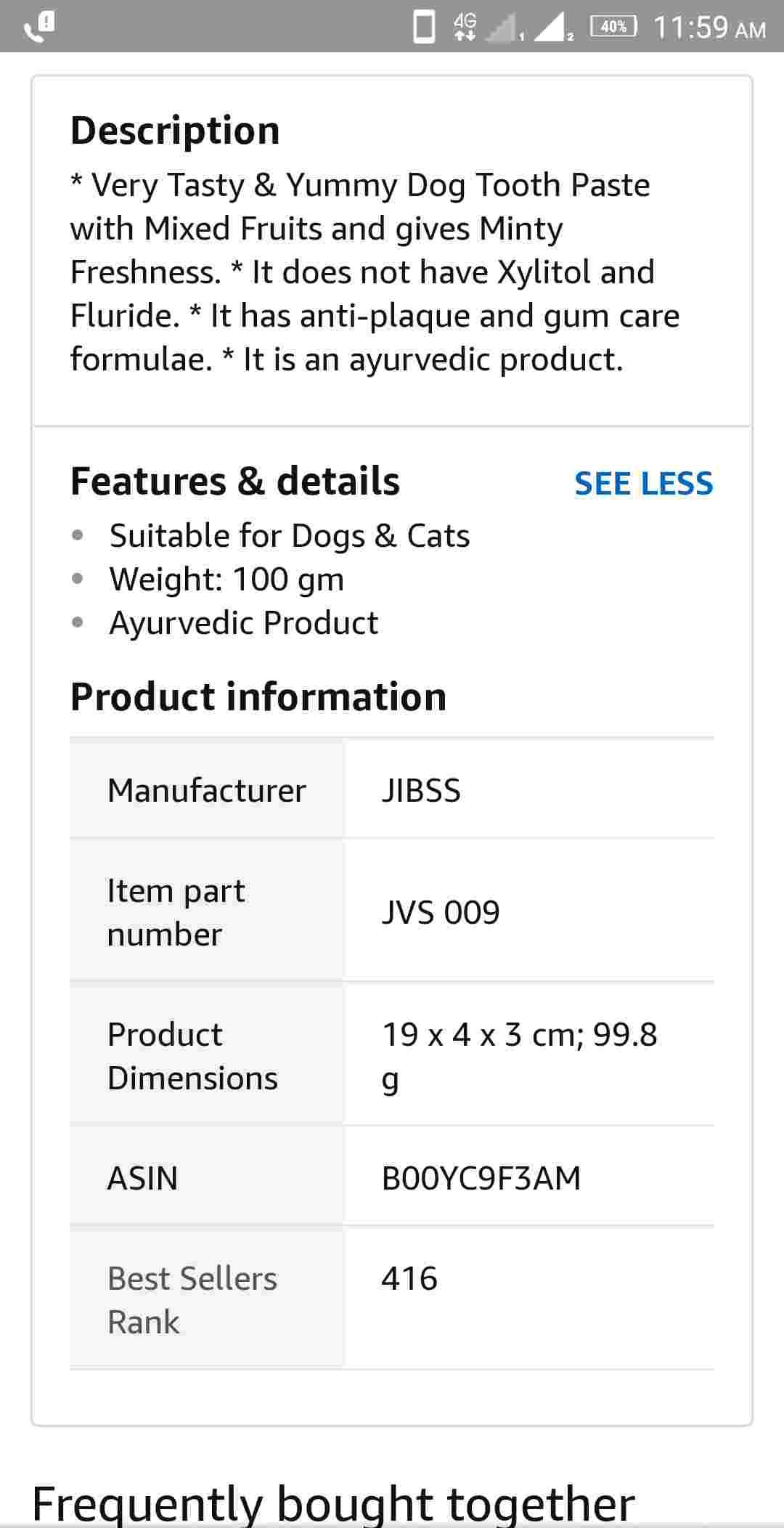Viewport: 784px width, 1528px height.
Task: Tap the Description heading
Action: 175,131
